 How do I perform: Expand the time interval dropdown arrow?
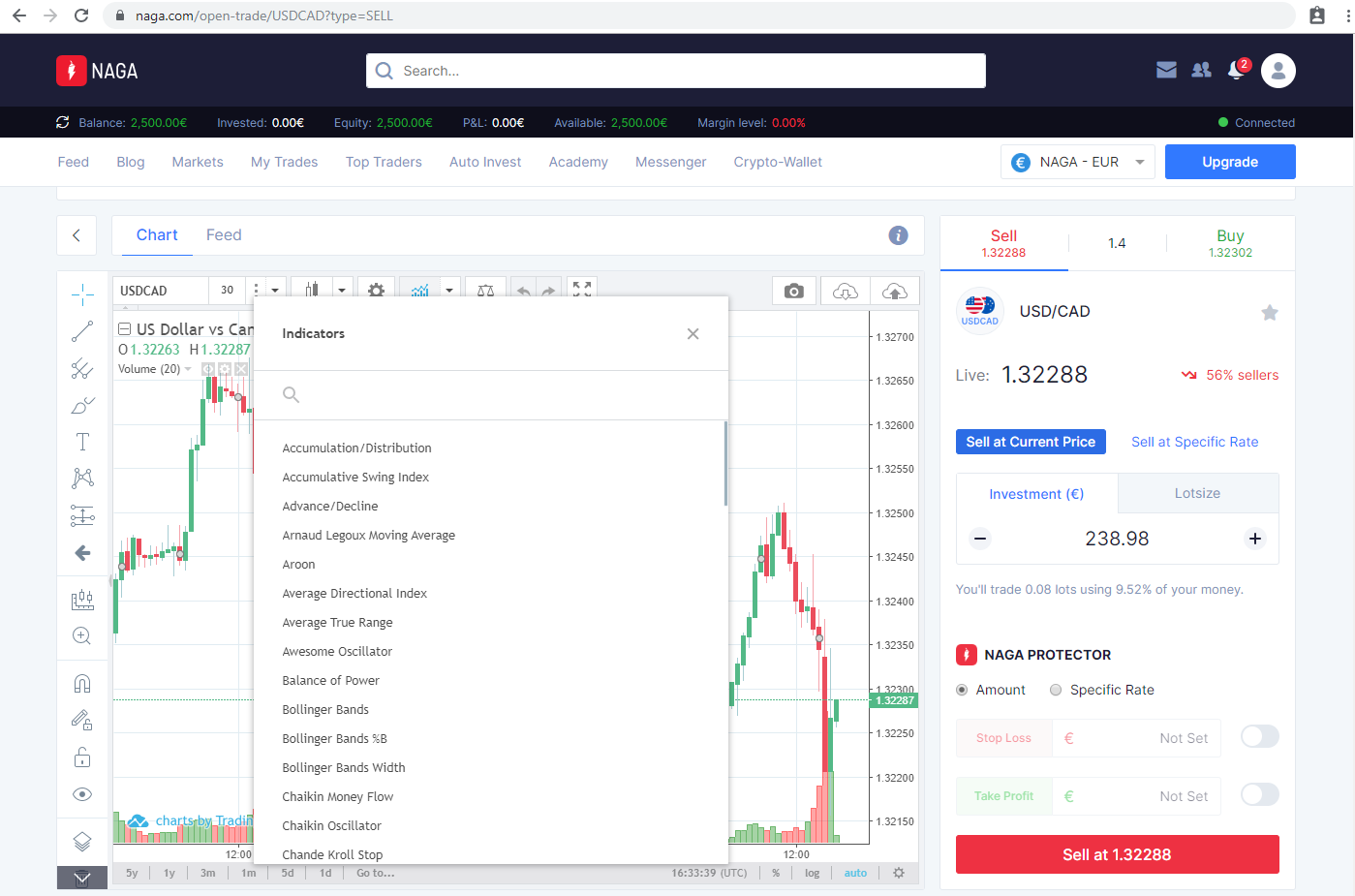click(x=275, y=291)
